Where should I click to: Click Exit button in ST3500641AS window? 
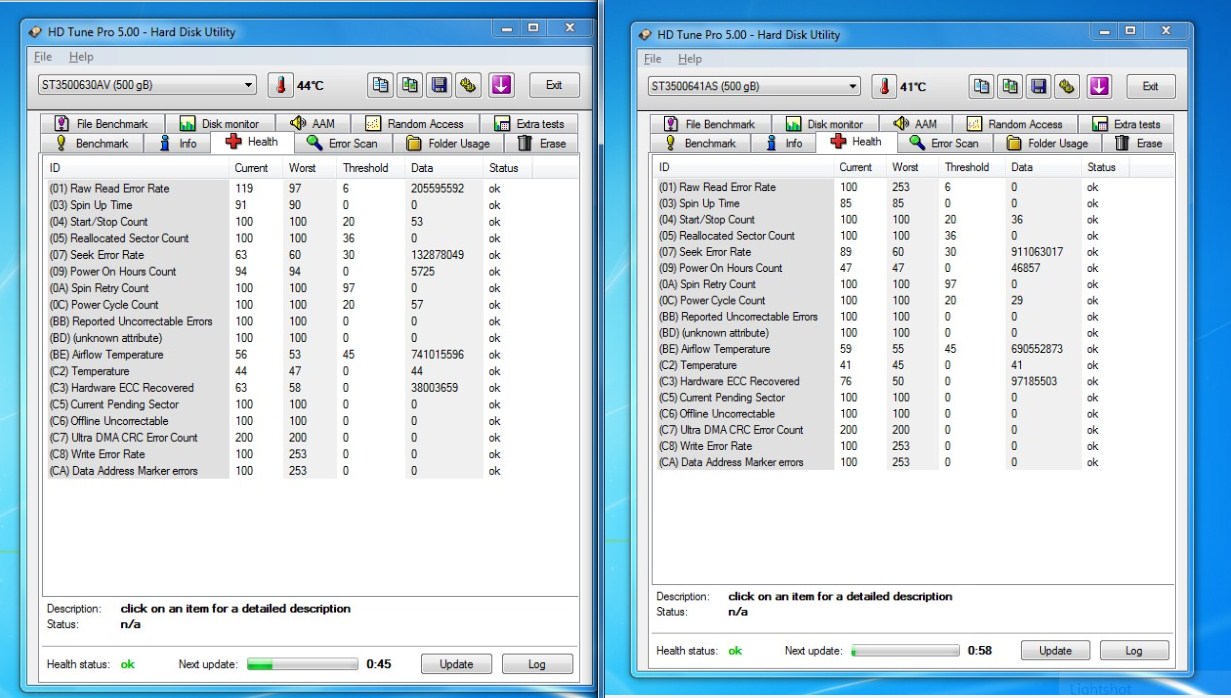(1151, 86)
